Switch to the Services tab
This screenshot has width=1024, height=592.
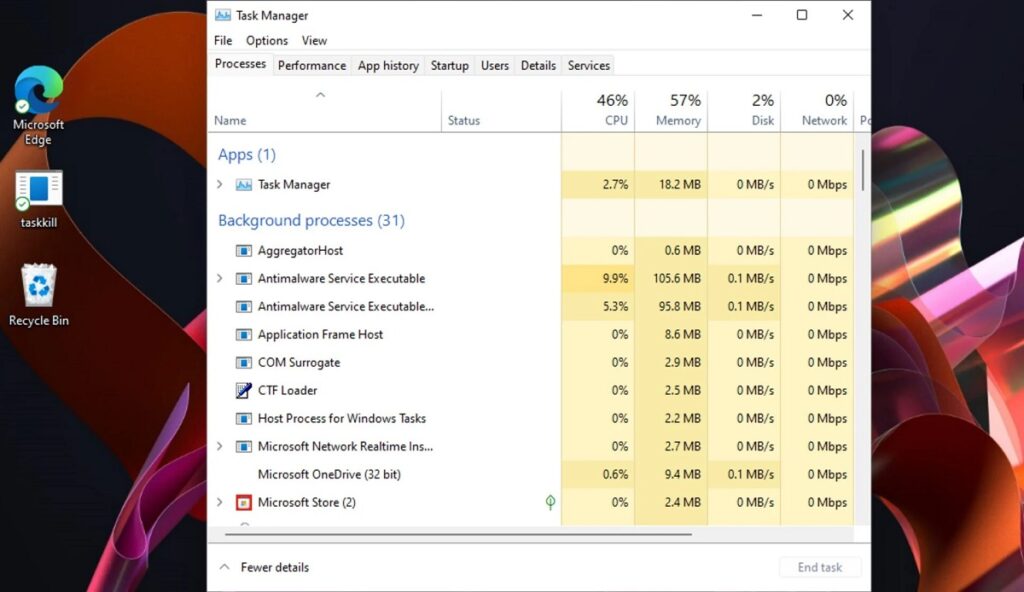(x=588, y=65)
